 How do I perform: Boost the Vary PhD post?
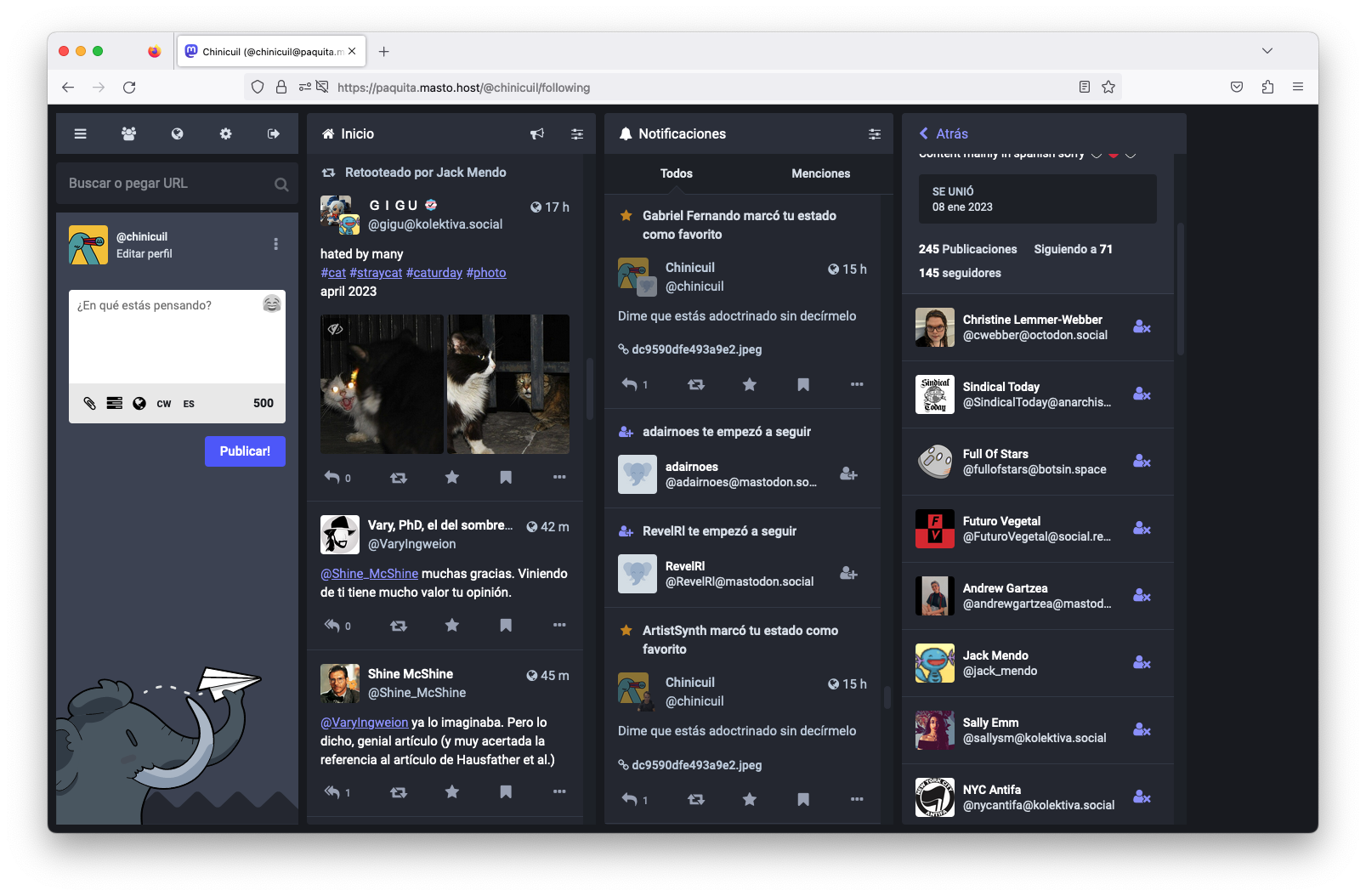(399, 626)
